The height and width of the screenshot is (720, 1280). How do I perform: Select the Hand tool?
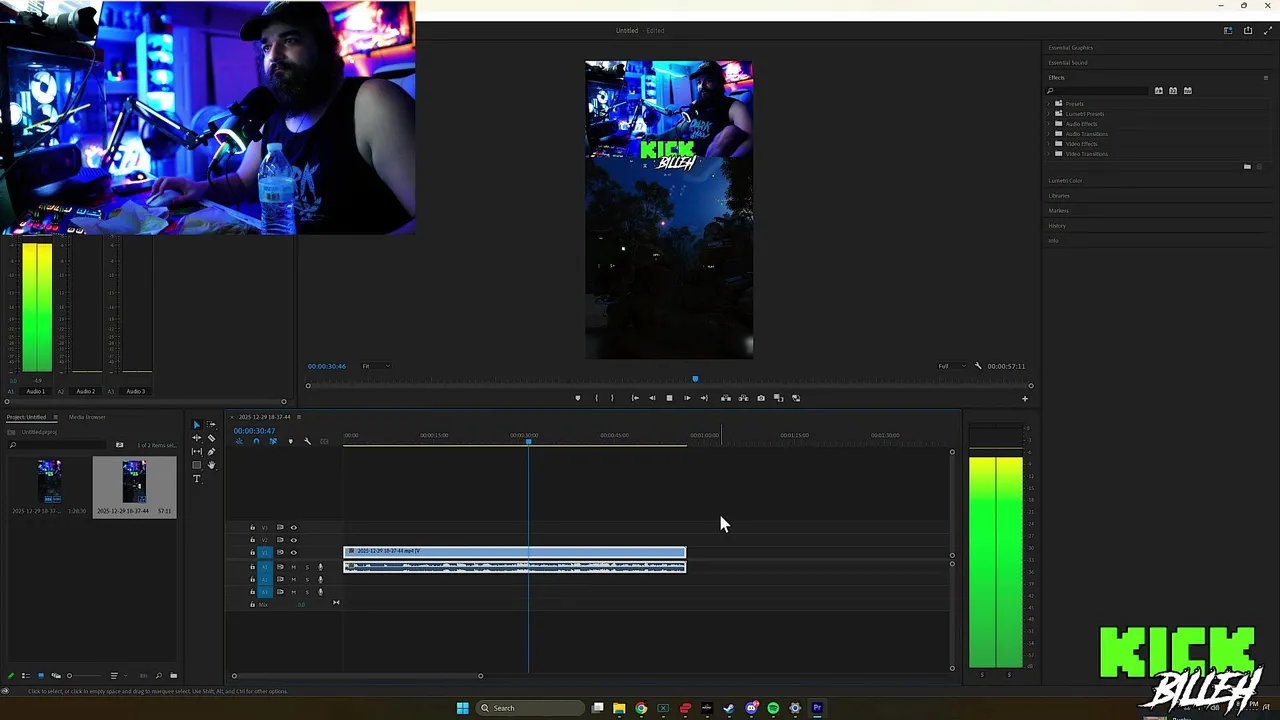pyautogui.click(x=211, y=465)
